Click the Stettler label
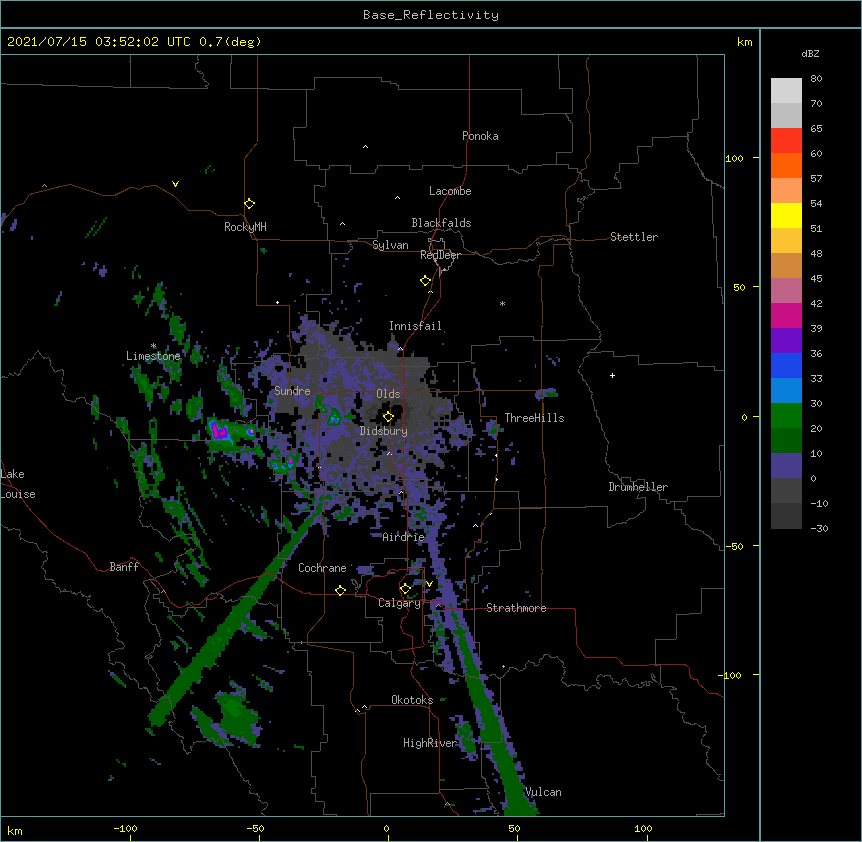The height and width of the screenshot is (842, 862). pyautogui.click(x=634, y=237)
